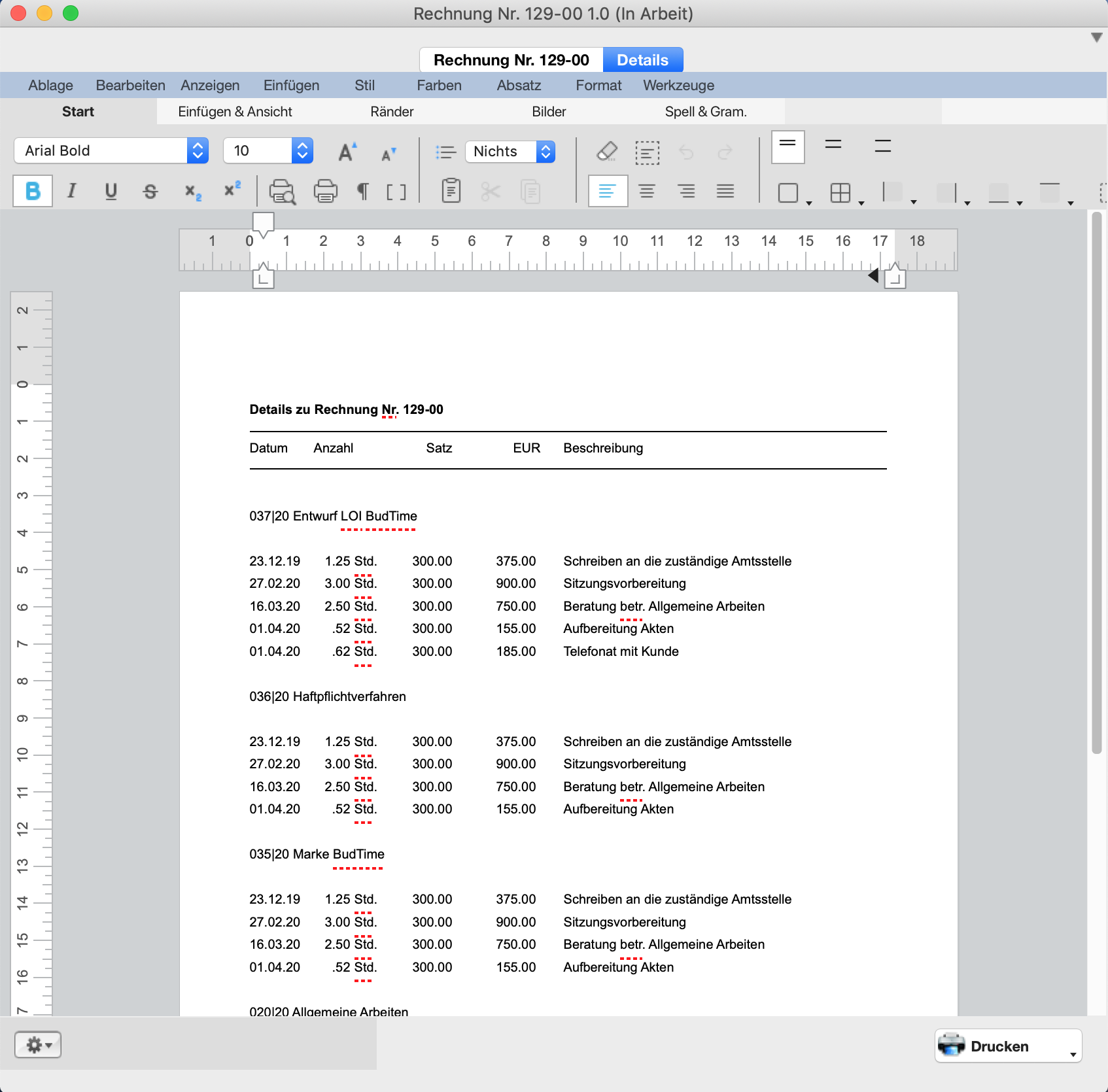Click the print preview magnifier icon
Viewport: 1108px width, 1092px height.
click(283, 192)
